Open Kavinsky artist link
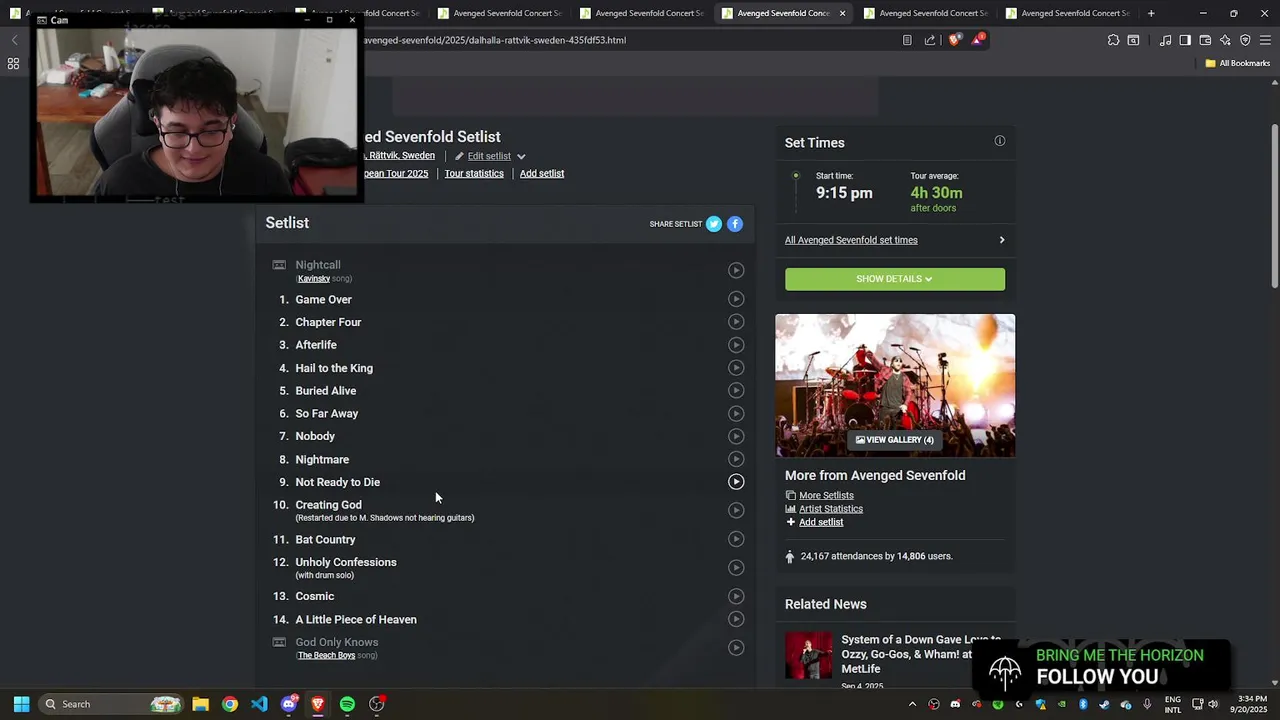 [x=314, y=279]
